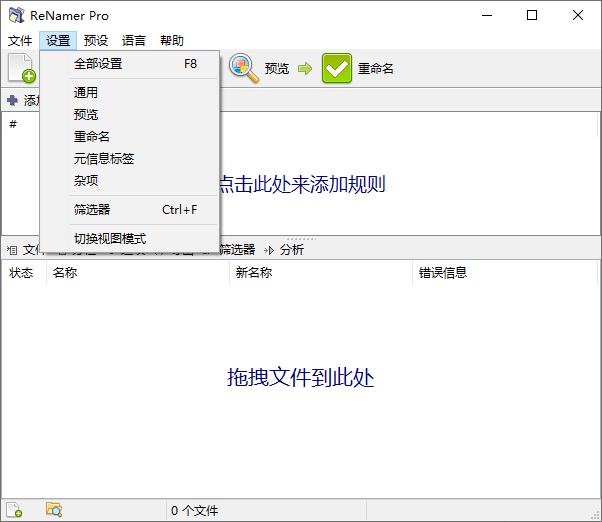Click the 点击此处来添加规则 link

tap(303, 184)
